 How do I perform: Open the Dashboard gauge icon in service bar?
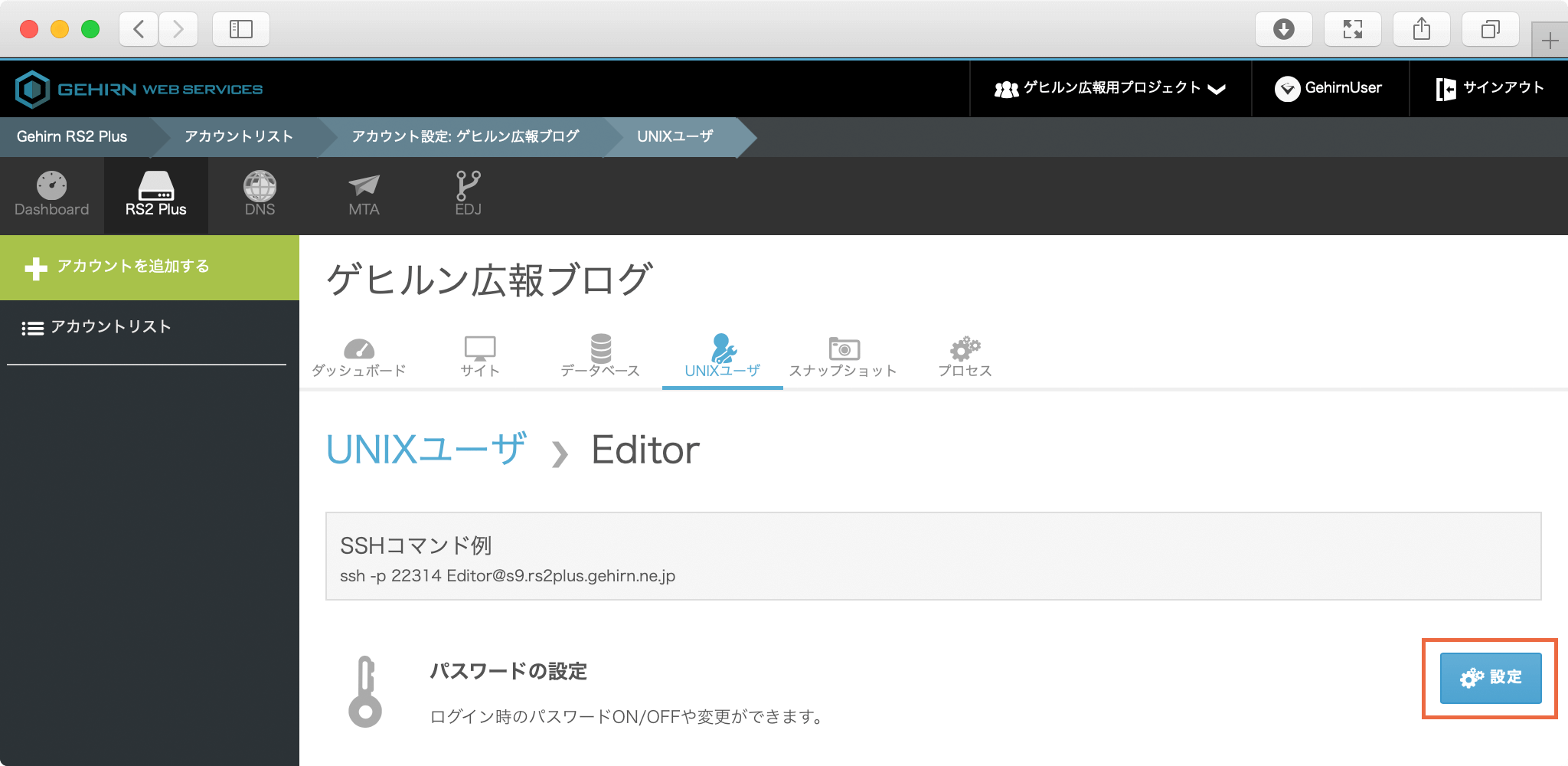click(51, 186)
